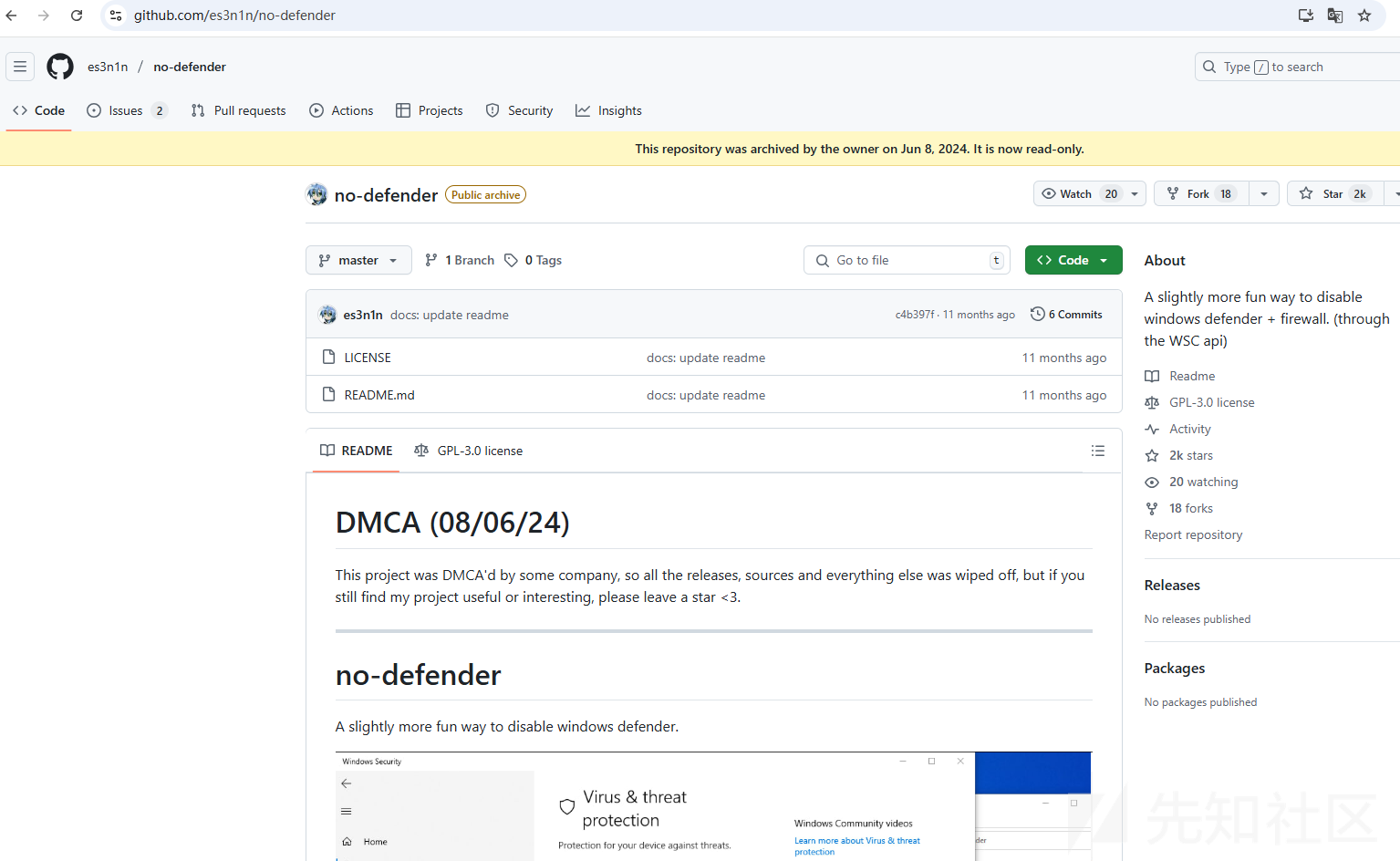Screen dimensions: 1400x861
Task: Go forward with the browser forward arrow
Action: (44, 16)
